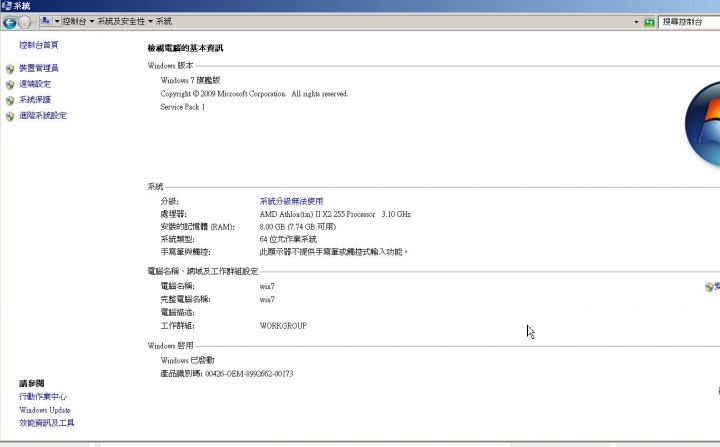Click the system icon in title bar
The width and height of the screenshot is (720, 447).
click(6, 6)
